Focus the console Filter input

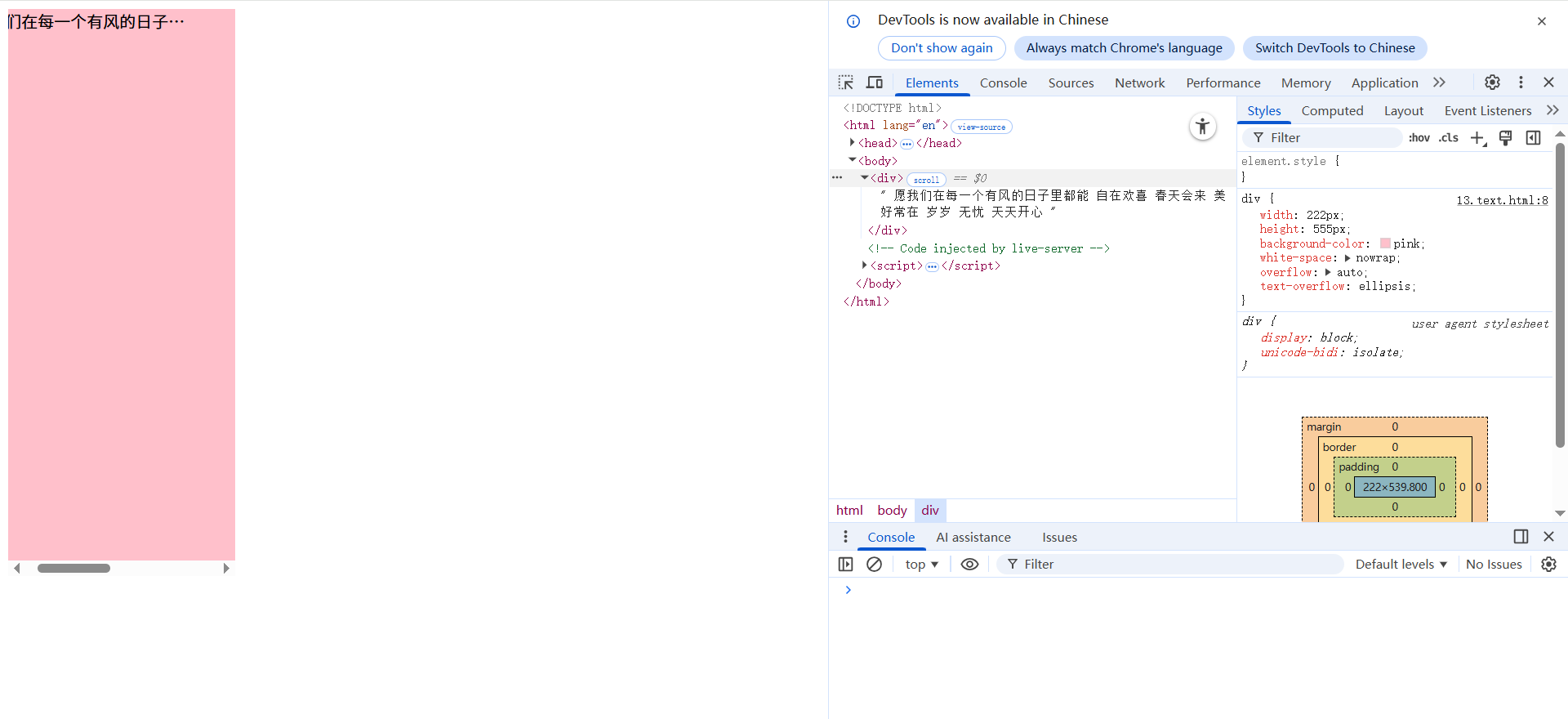[x=1169, y=565]
